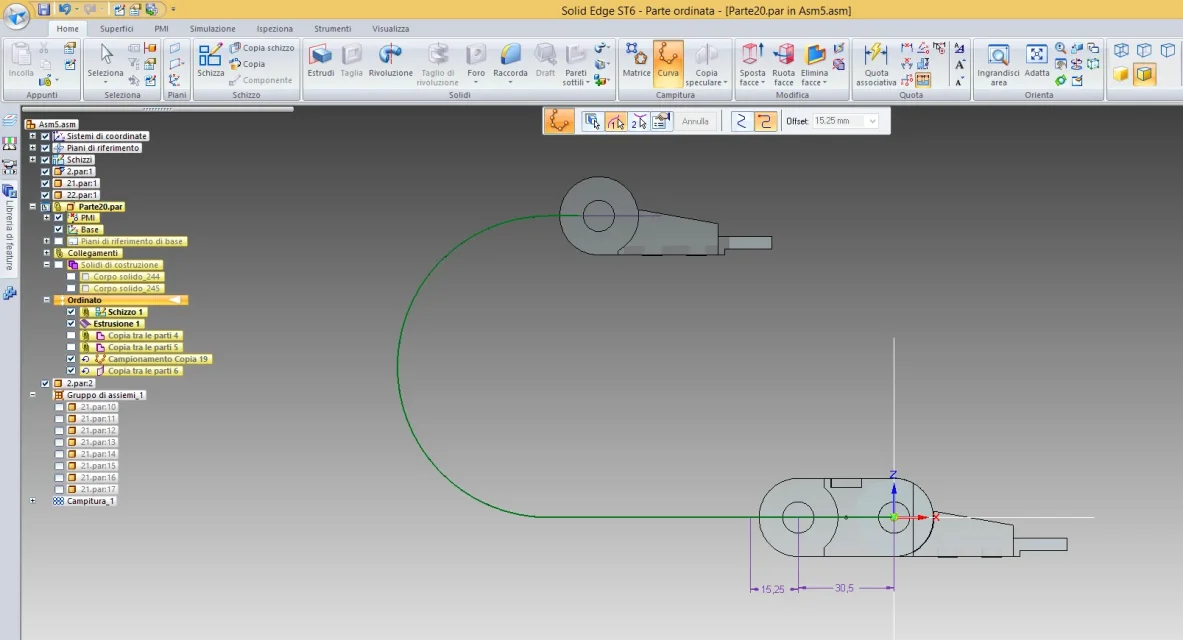Use the Sposta facce move faces tool

click(x=752, y=64)
